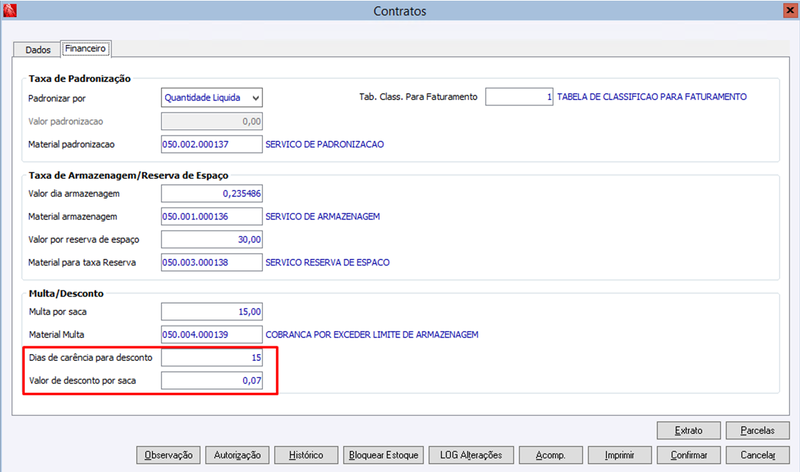Edit Dias de carência para desconto field
Viewport: 800px width, 472px height.
(212, 358)
